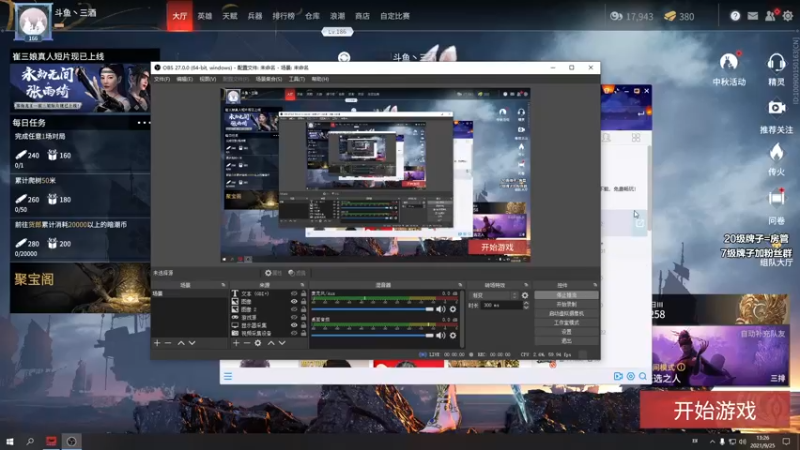
Task: Toggle visibility of the 图像 2 source
Action: [x=294, y=309]
